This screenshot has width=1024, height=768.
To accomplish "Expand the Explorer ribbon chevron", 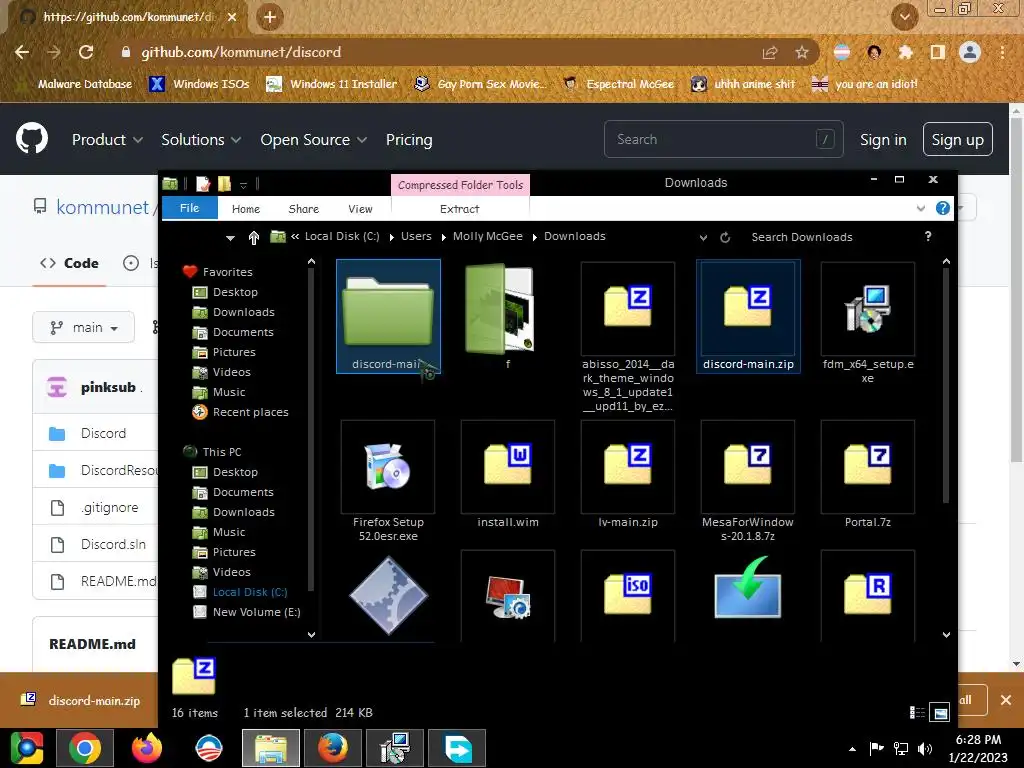I will (921, 208).
